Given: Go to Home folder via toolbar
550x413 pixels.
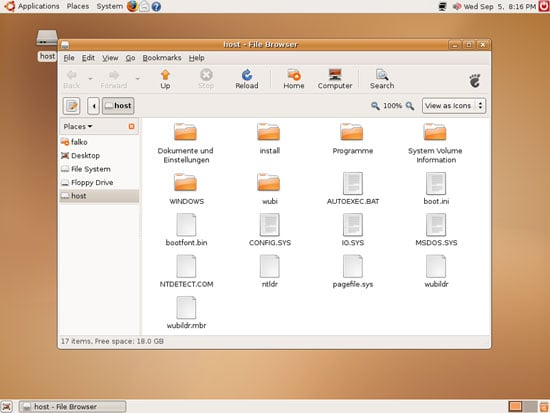Looking at the screenshot, I should (294, 79).
